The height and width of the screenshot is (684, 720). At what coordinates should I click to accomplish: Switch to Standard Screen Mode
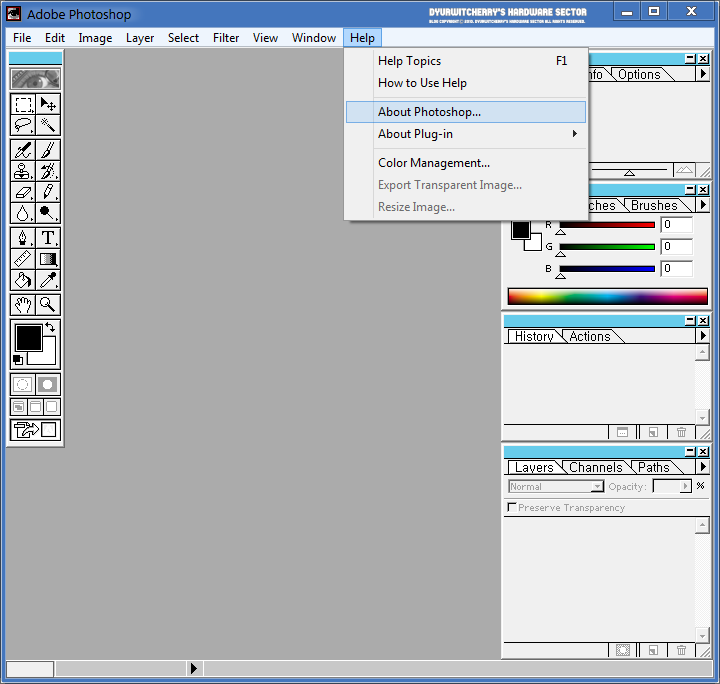coord(19,407)
